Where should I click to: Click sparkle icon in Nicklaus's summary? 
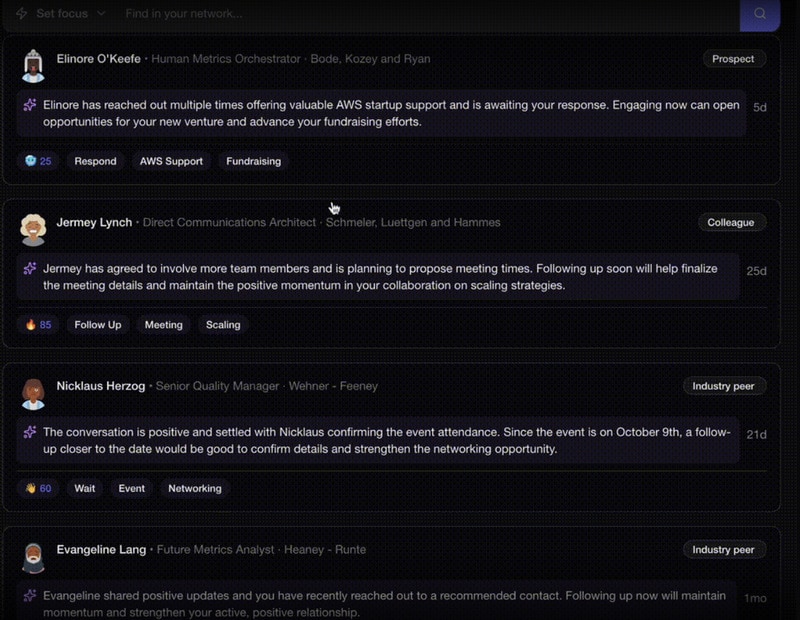click(x=30, y=432)
